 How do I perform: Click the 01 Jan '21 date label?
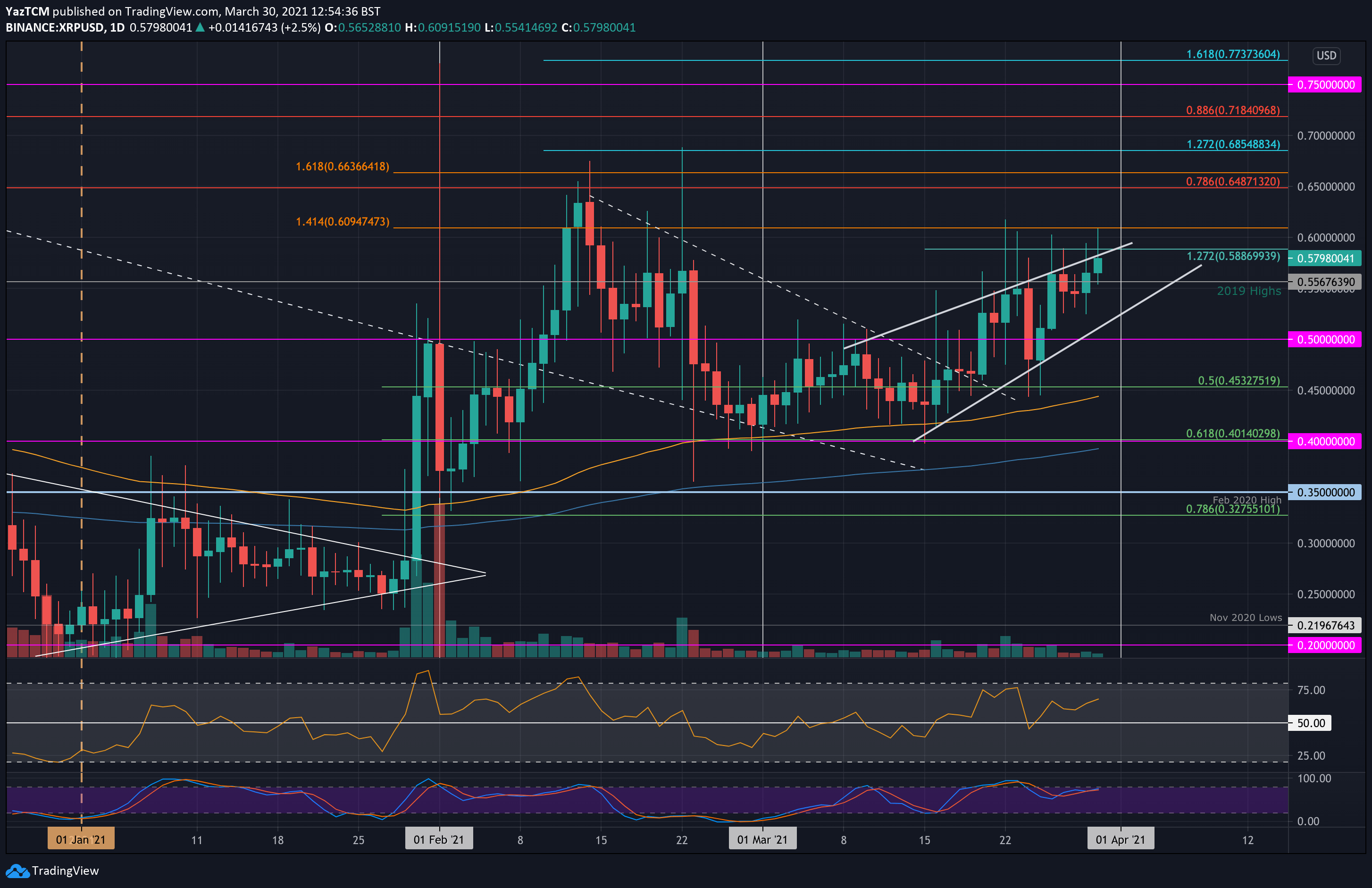(81, 839)
